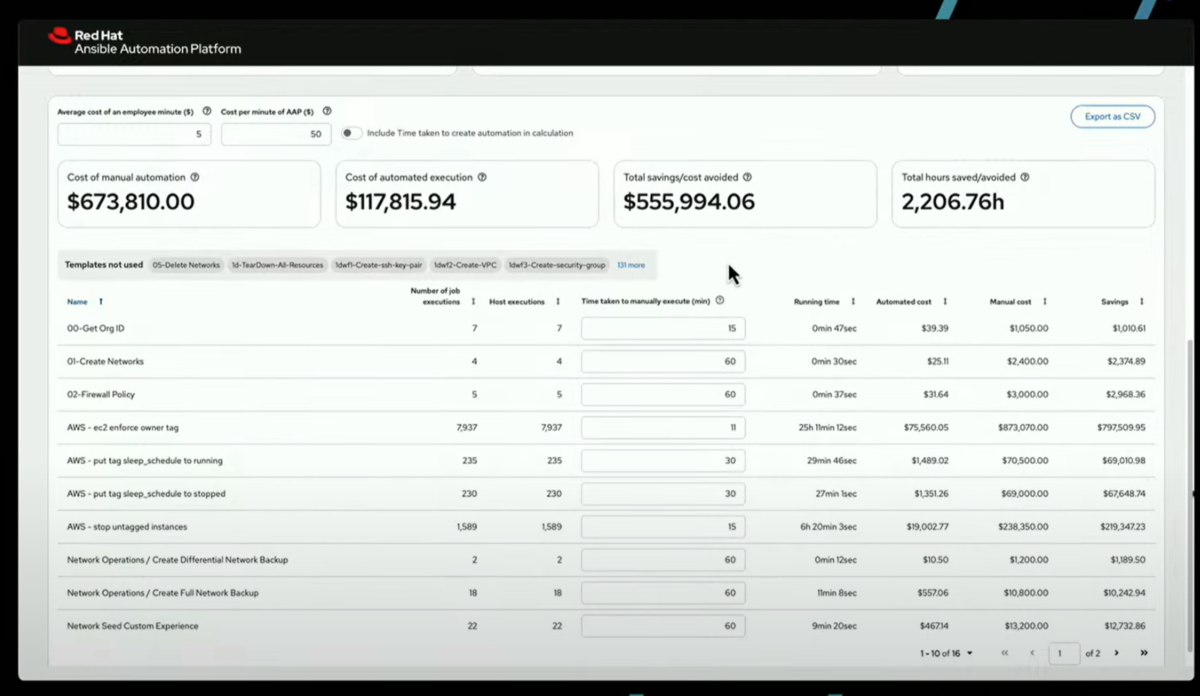Show 131 more unused templates

[631, 265]
